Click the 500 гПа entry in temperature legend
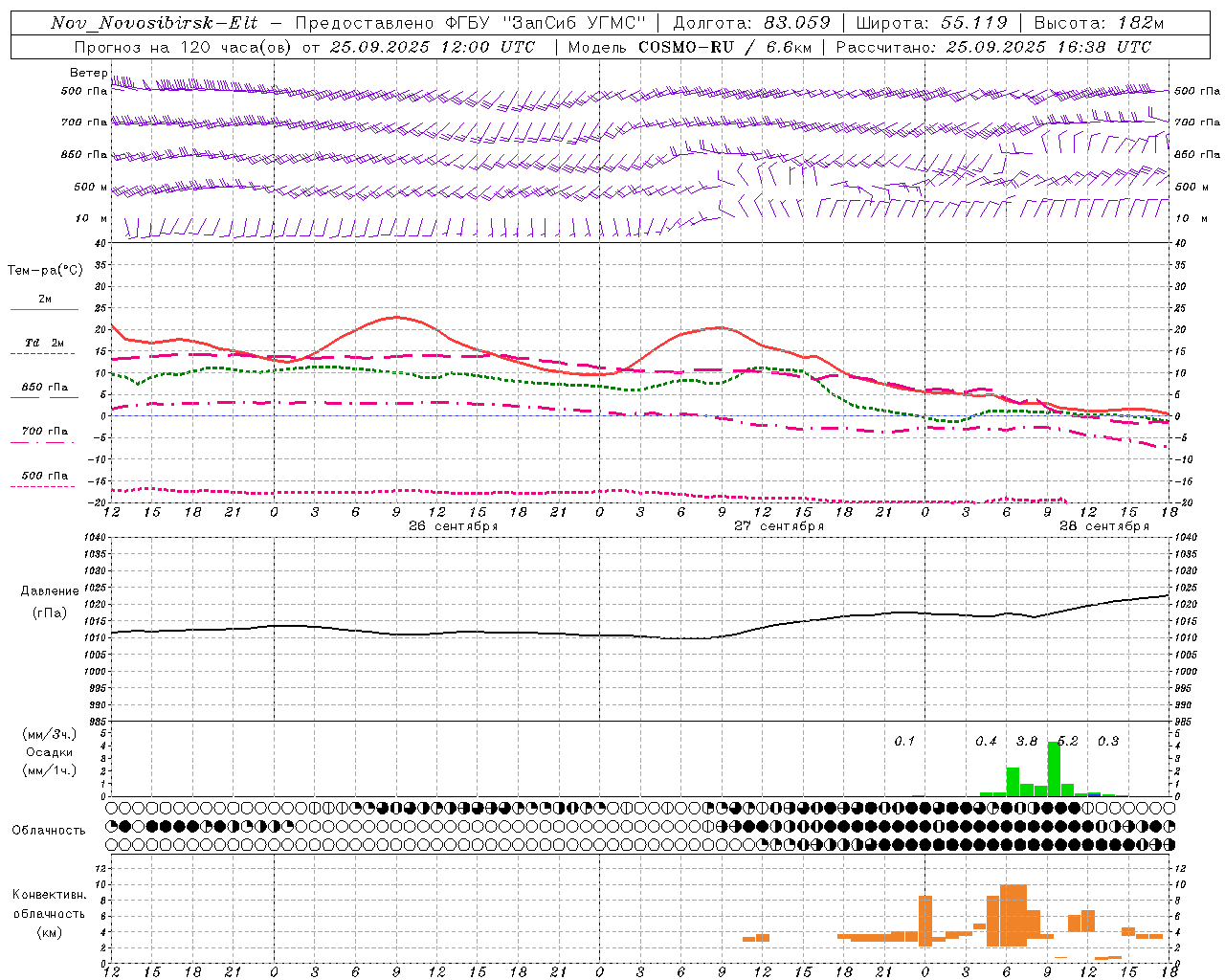 coord(45,476)
